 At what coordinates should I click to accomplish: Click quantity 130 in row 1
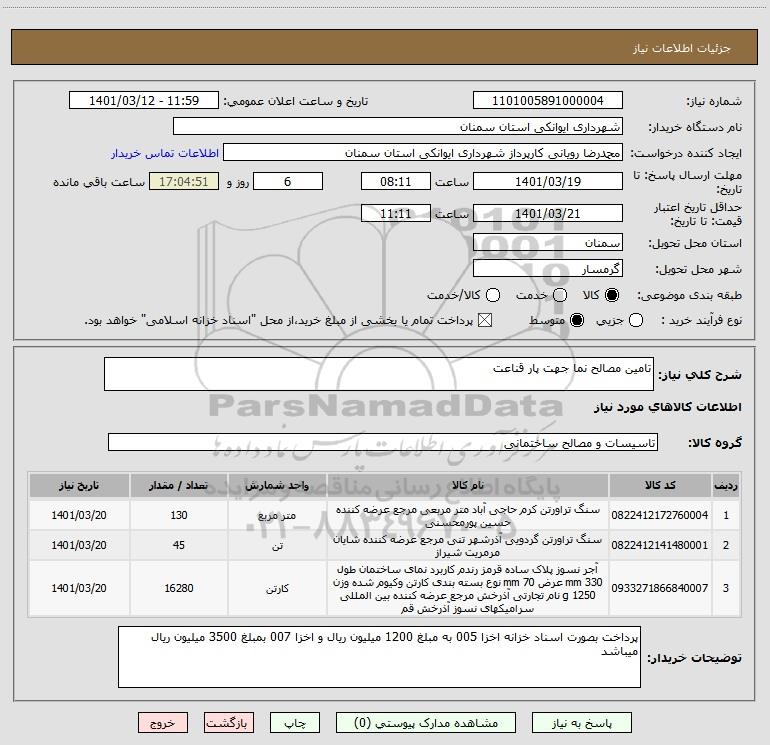(x=179, y=515)
